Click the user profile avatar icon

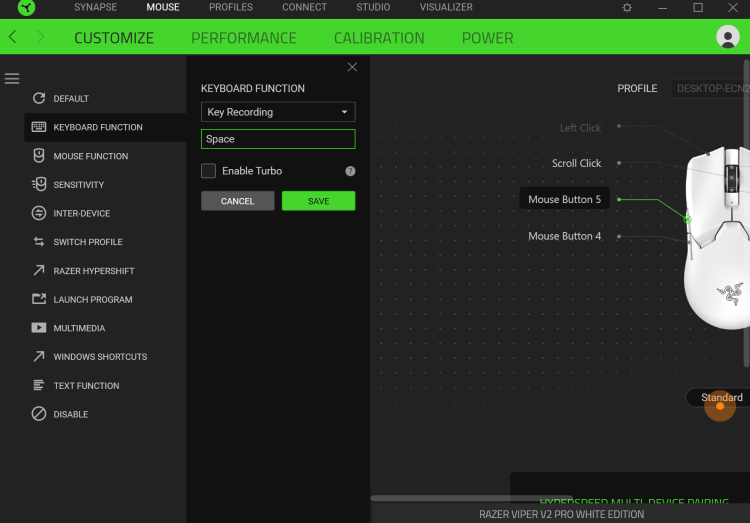point(728,37)
